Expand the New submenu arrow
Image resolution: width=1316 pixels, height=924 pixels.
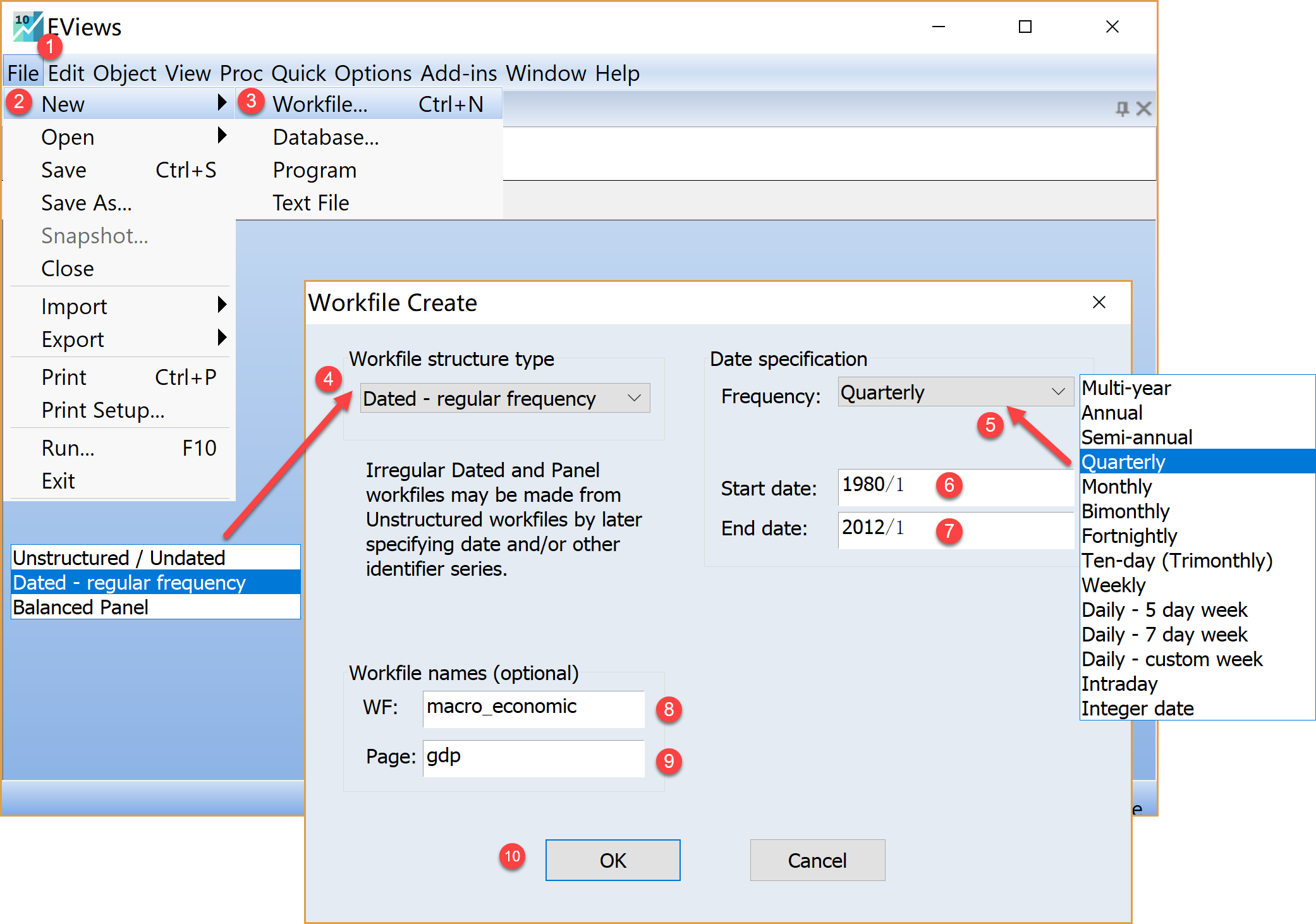click(222, 103)
